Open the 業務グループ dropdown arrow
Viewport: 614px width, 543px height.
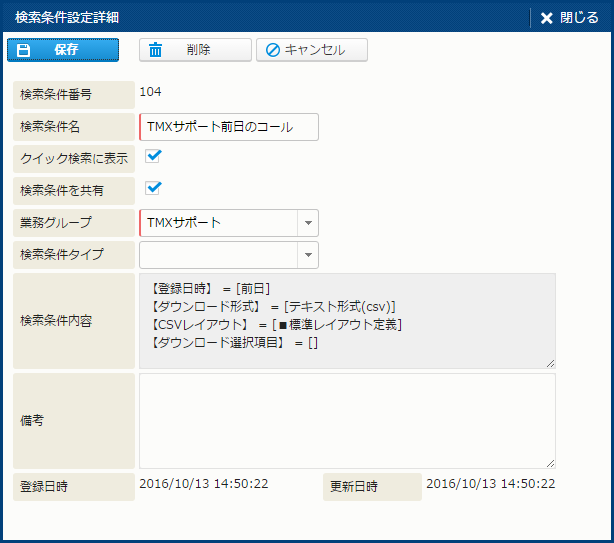click(308, 223)
